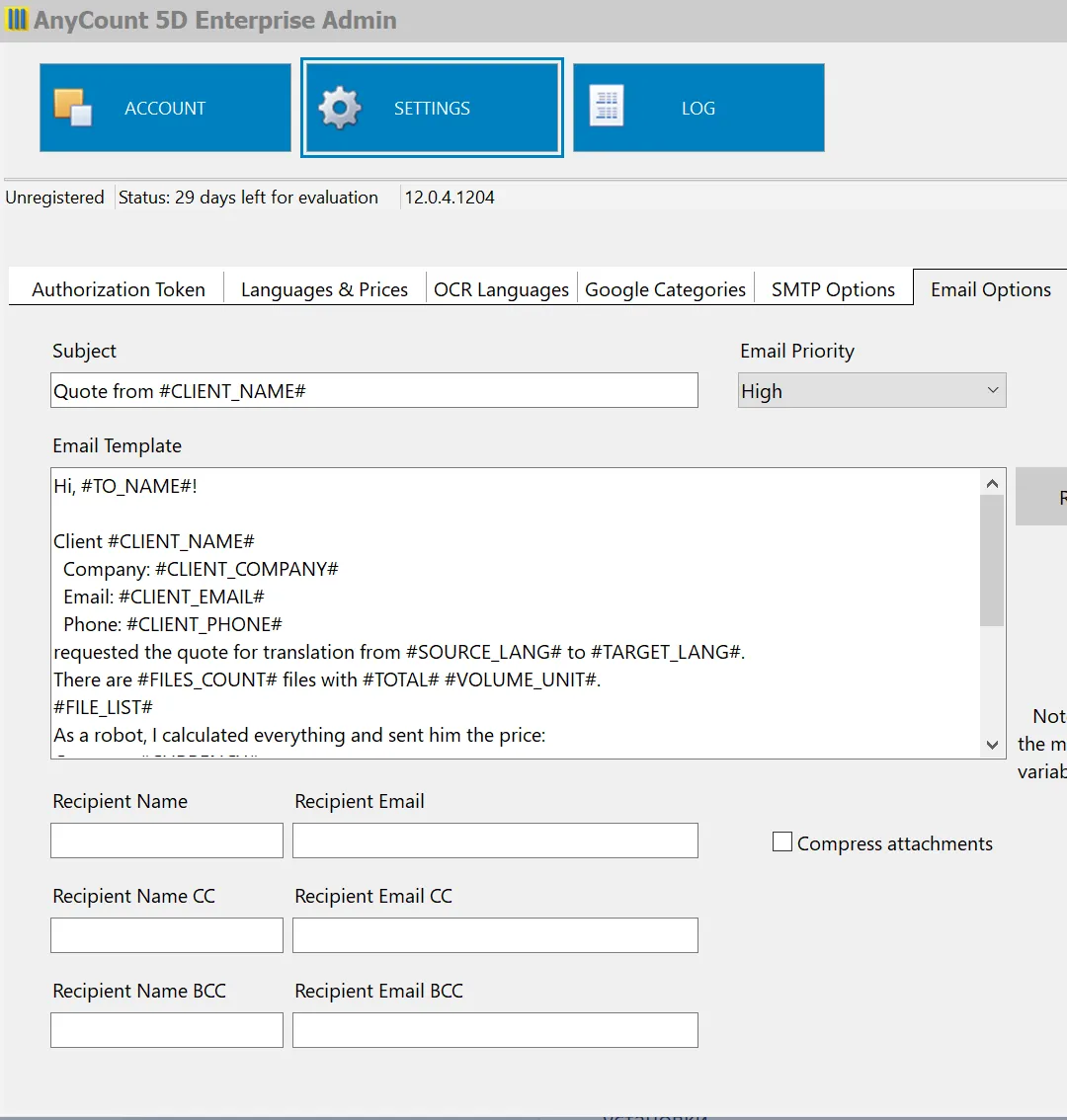The width and height of the screenshot is (1067, 1120).
Task: Click the version number 12.0.4.1204
Action: (x=450, y=198)
